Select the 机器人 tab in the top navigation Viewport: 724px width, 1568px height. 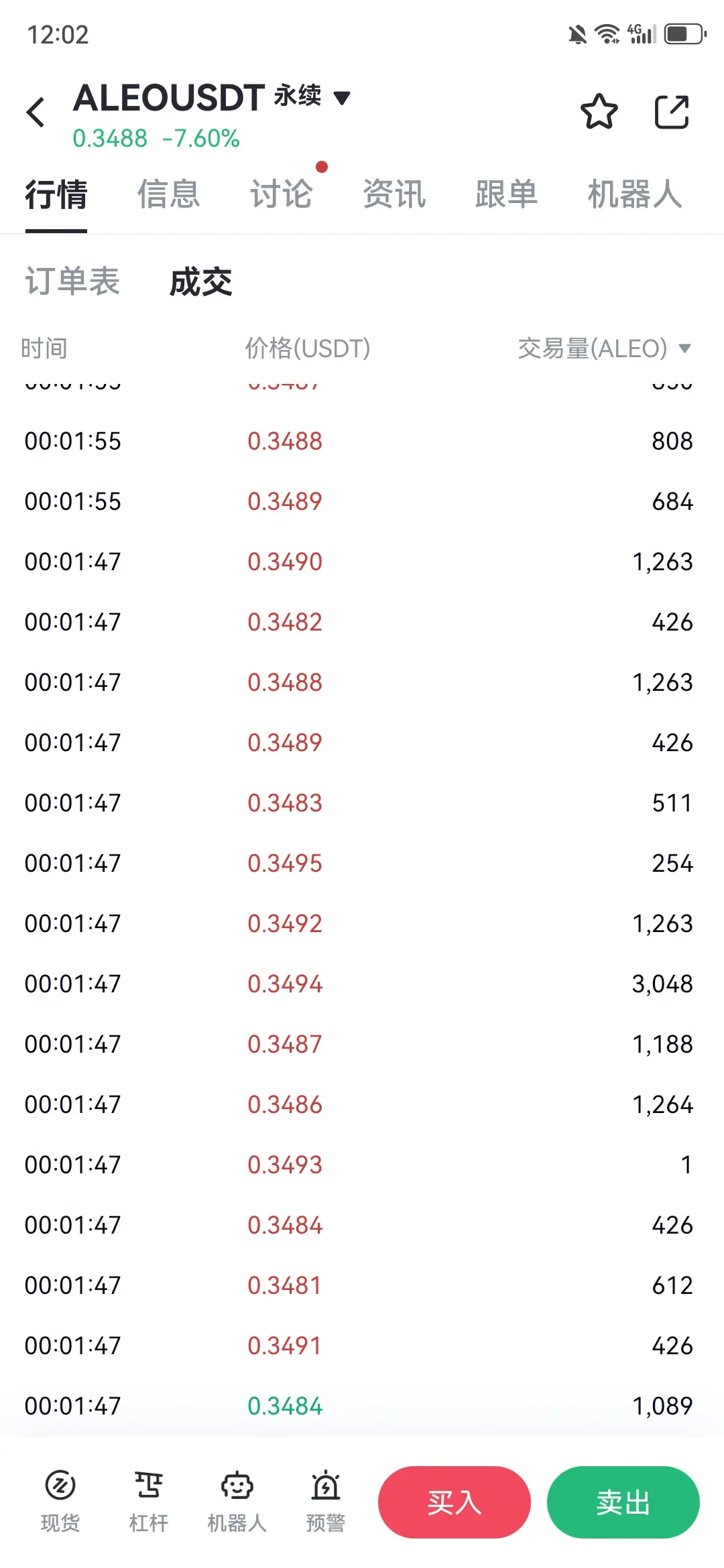click(634, 194)
